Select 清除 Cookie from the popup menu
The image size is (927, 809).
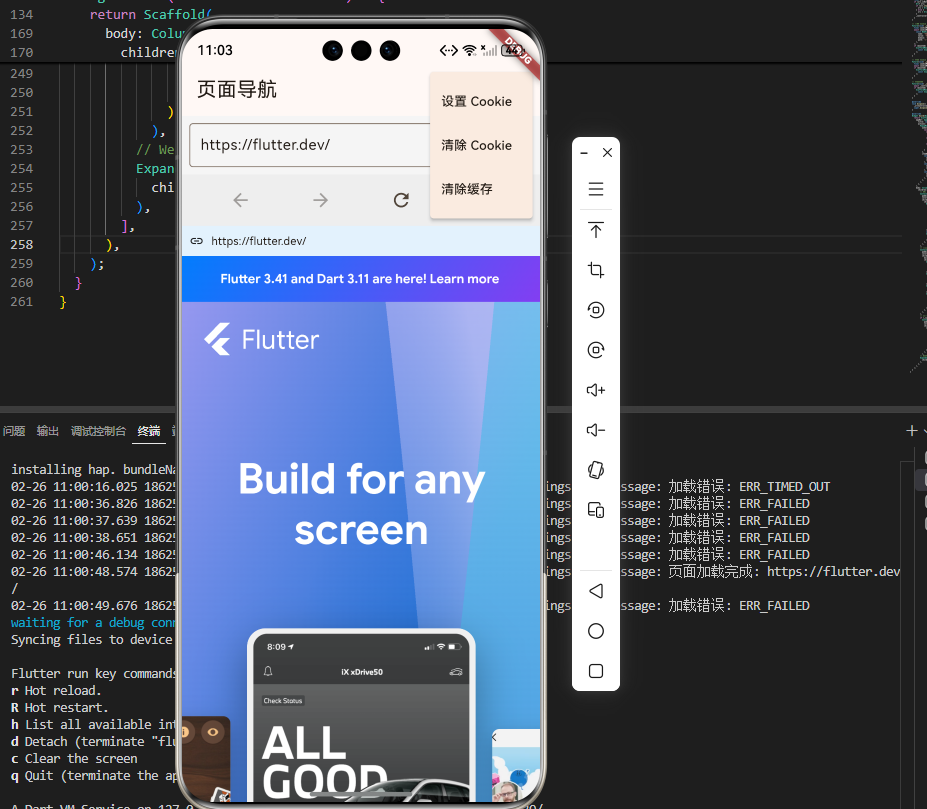(x=481, y=145)
